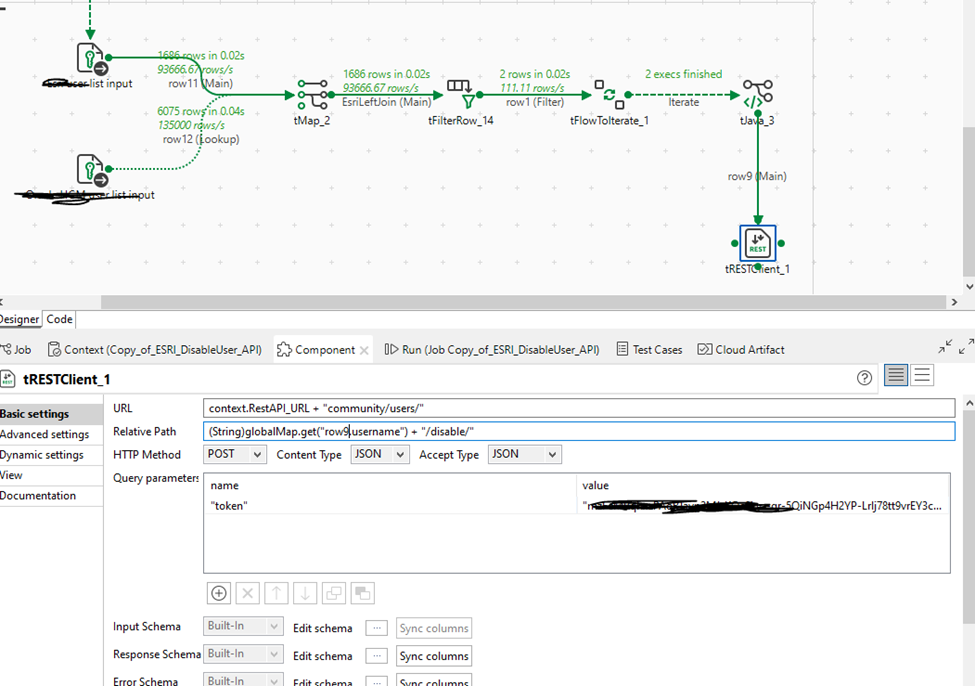
Task: Open the Input Schema Built-In dropdown
Action: point(242,626)
